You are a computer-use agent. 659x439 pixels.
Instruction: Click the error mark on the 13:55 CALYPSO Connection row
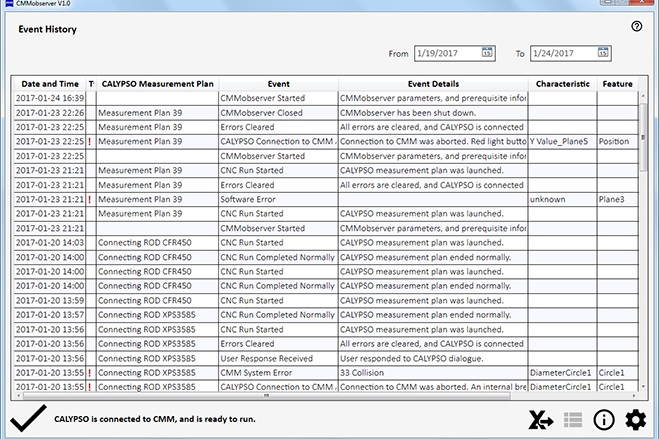point(90,387)
